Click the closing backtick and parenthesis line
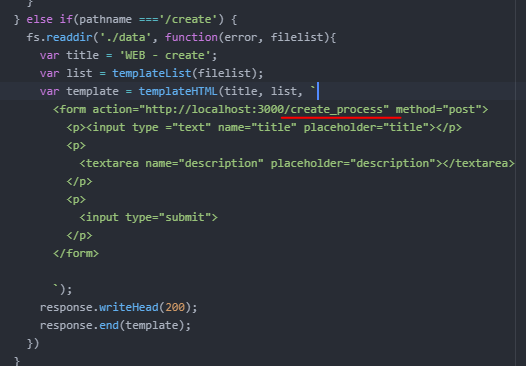Image resolution: width=526 pixels, height=366 pixels. pyautogui.click(x=62, y=289)
